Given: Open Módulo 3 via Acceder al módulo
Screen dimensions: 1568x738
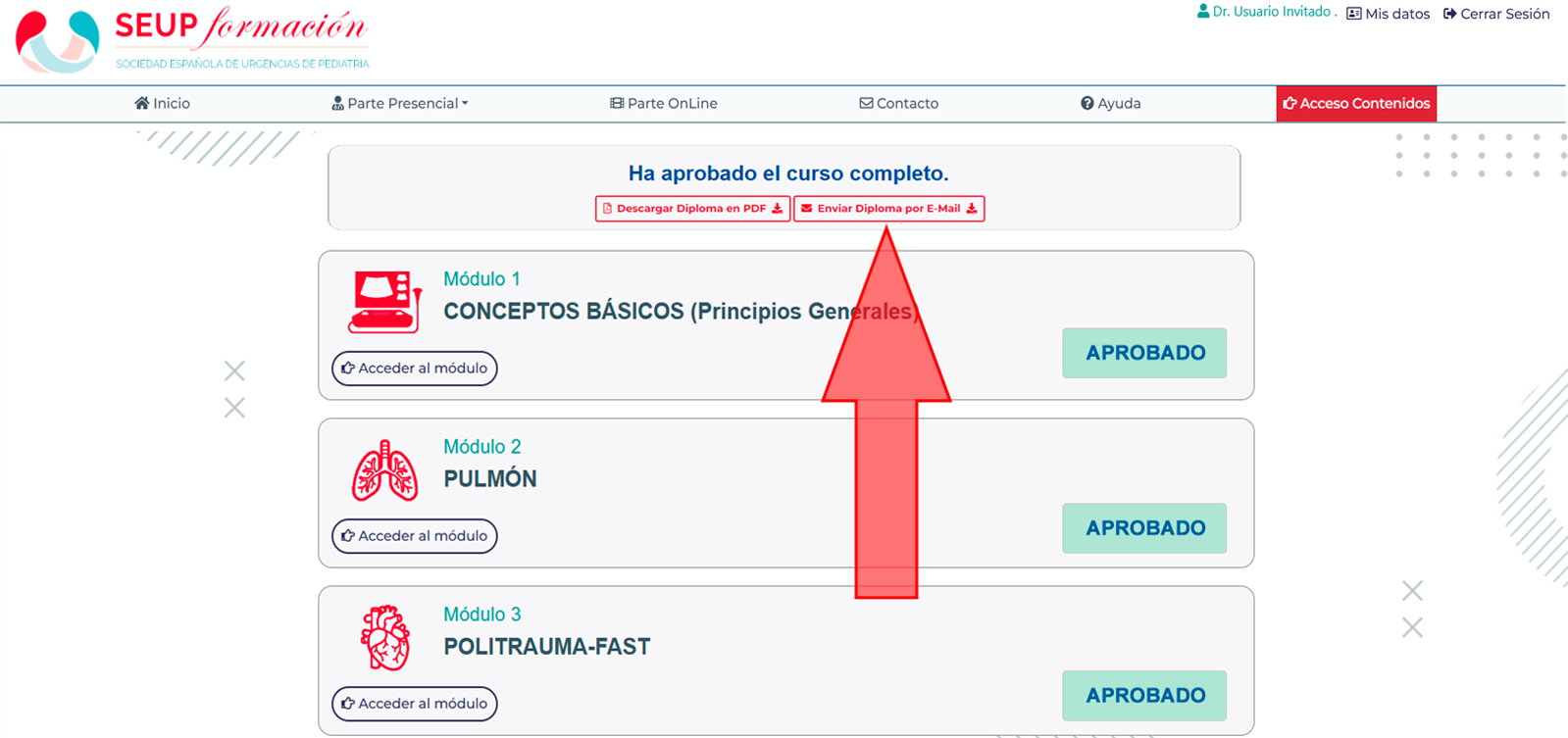Looking at the screenshot, I should [x=415, y=704].
